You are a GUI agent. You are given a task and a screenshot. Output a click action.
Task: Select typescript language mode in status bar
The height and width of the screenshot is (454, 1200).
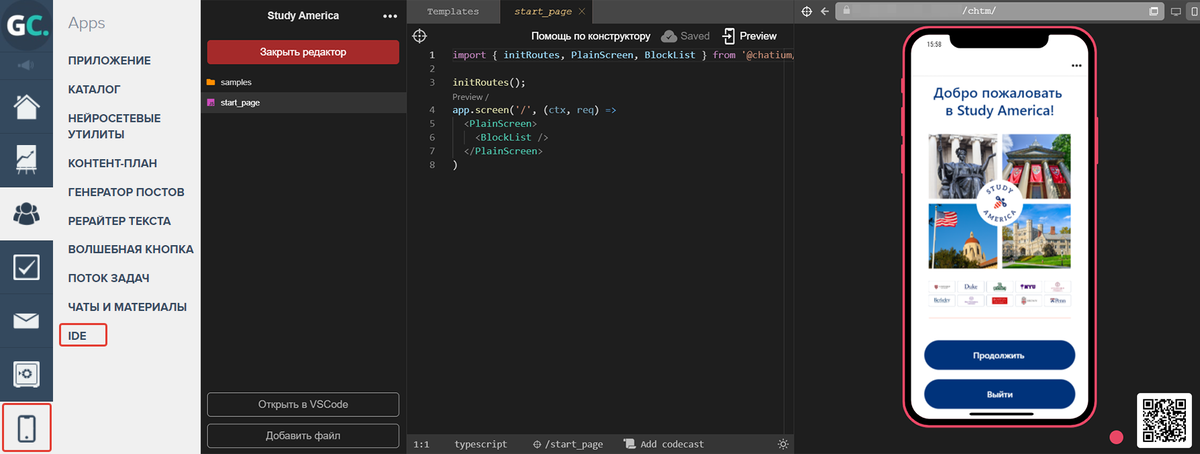[480, 444]
